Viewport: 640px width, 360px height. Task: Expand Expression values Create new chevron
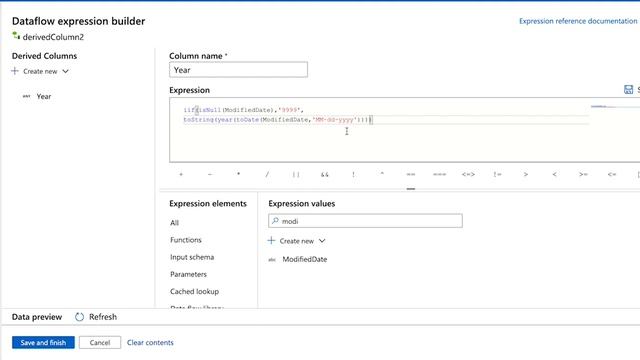coord(322,241)
